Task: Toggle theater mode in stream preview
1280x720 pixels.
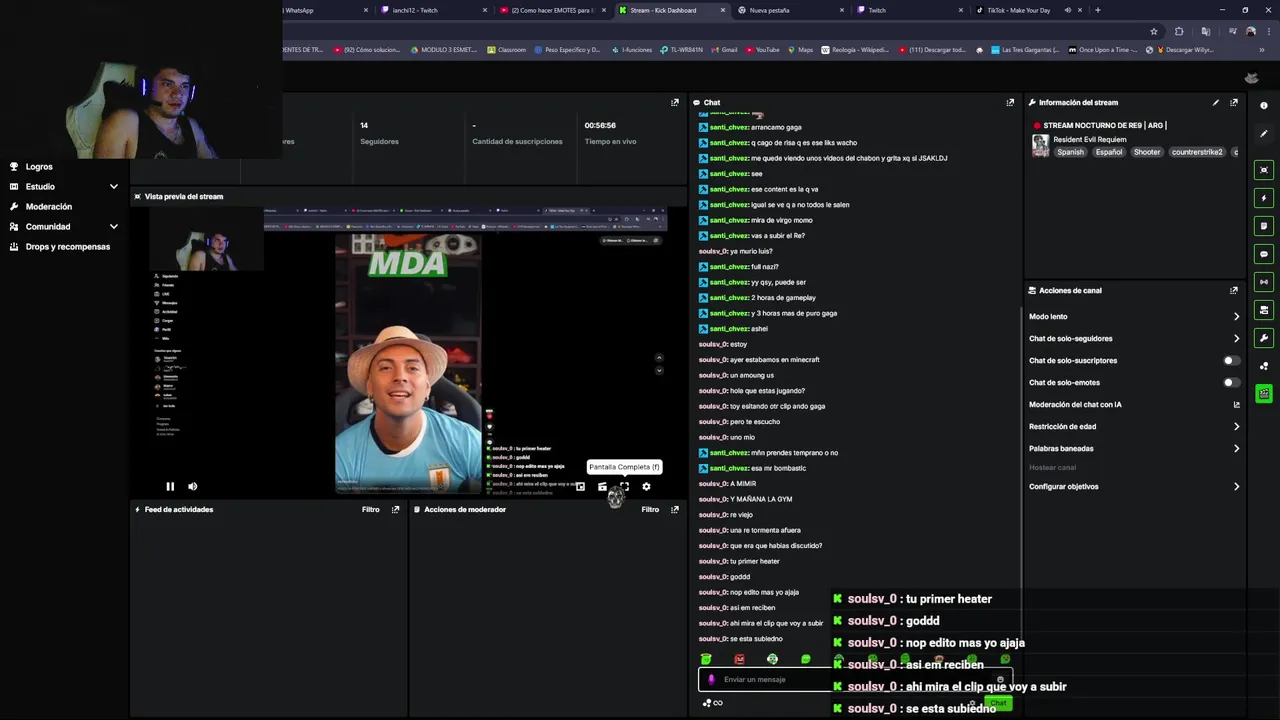Action: coord(602,487)
